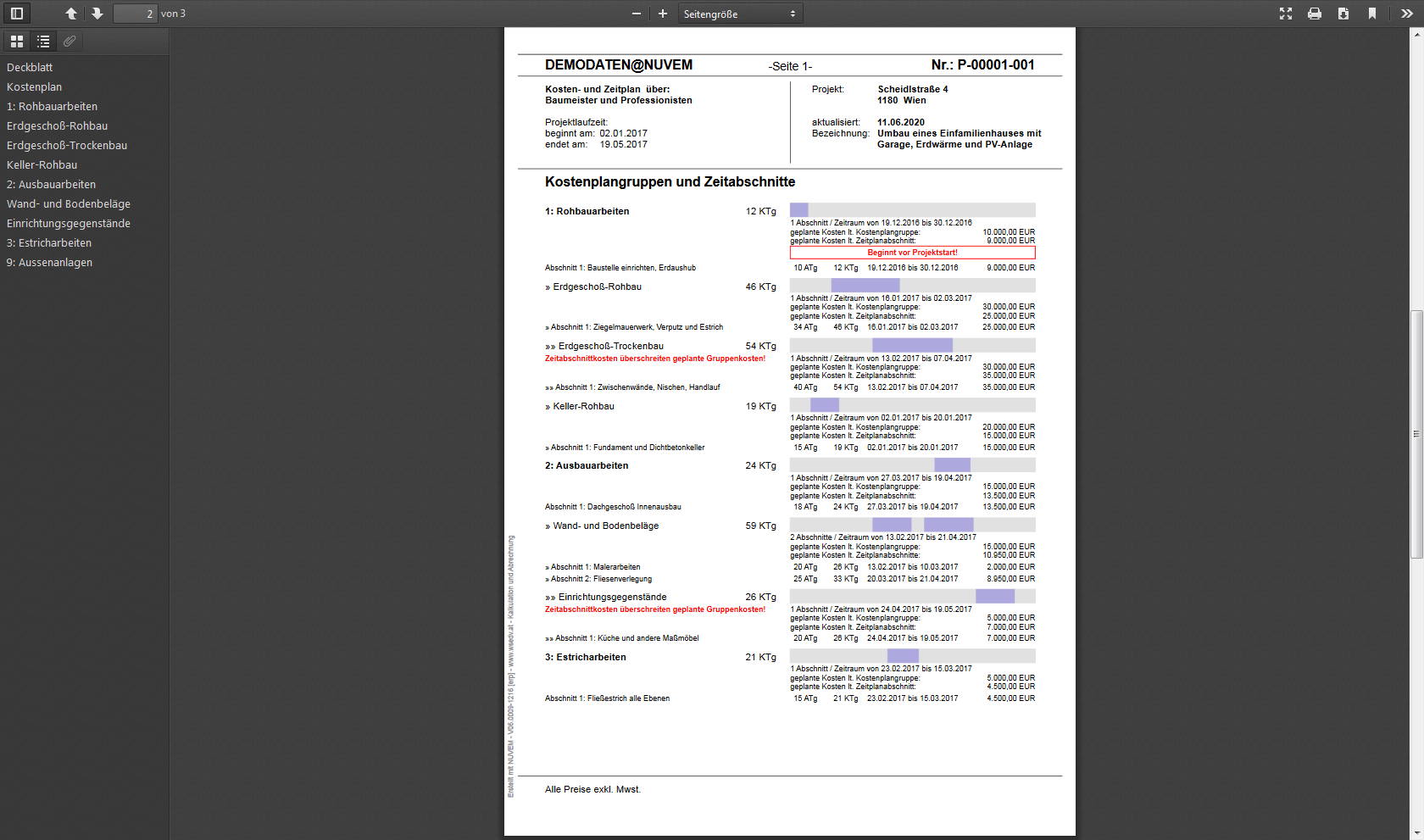
Task: Click 'Alle Preise exkl. Mwst.' footer text
Action: [592, 790]
